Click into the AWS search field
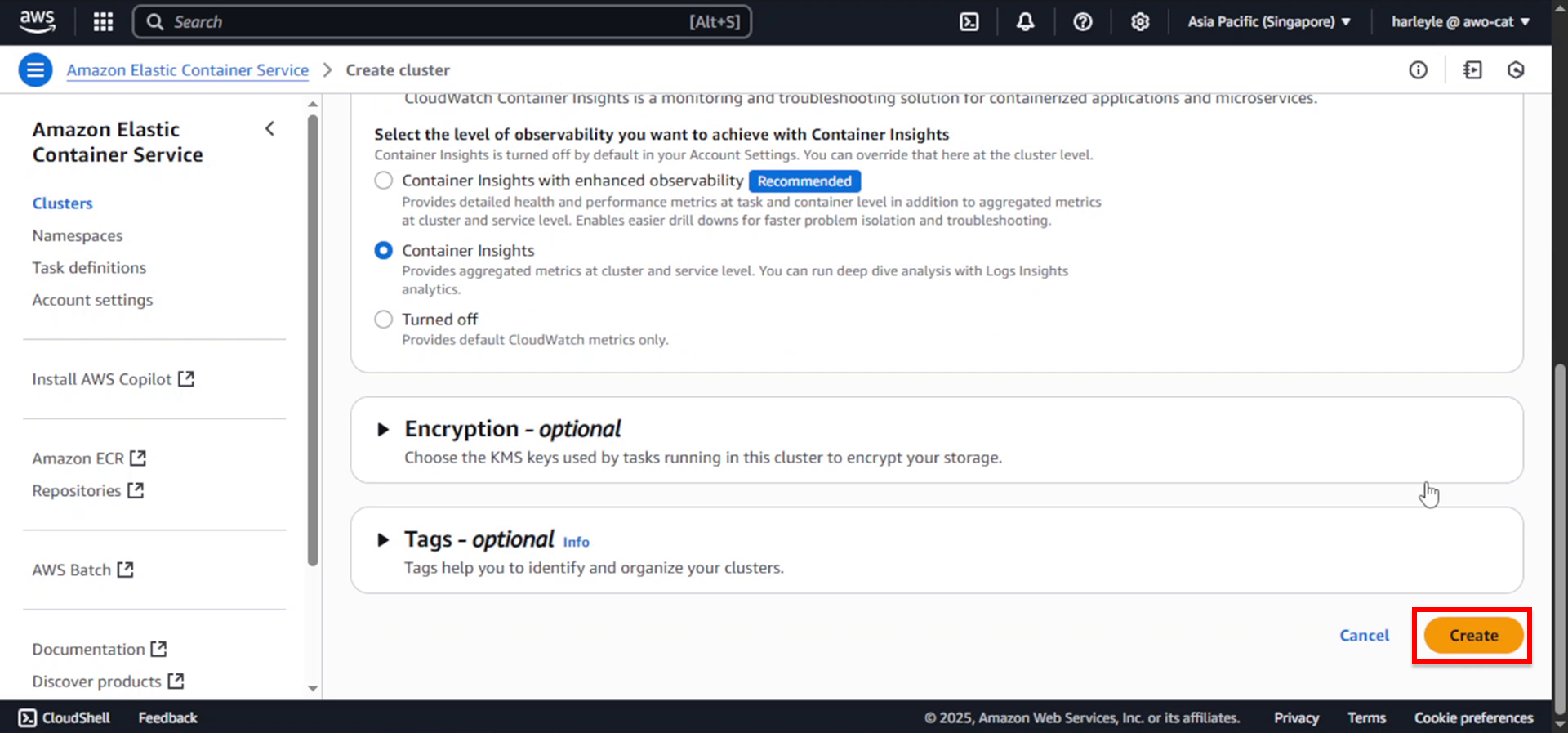Viewport: 1568px width, 733px height. pyautogui.click(x=442, y=22)
